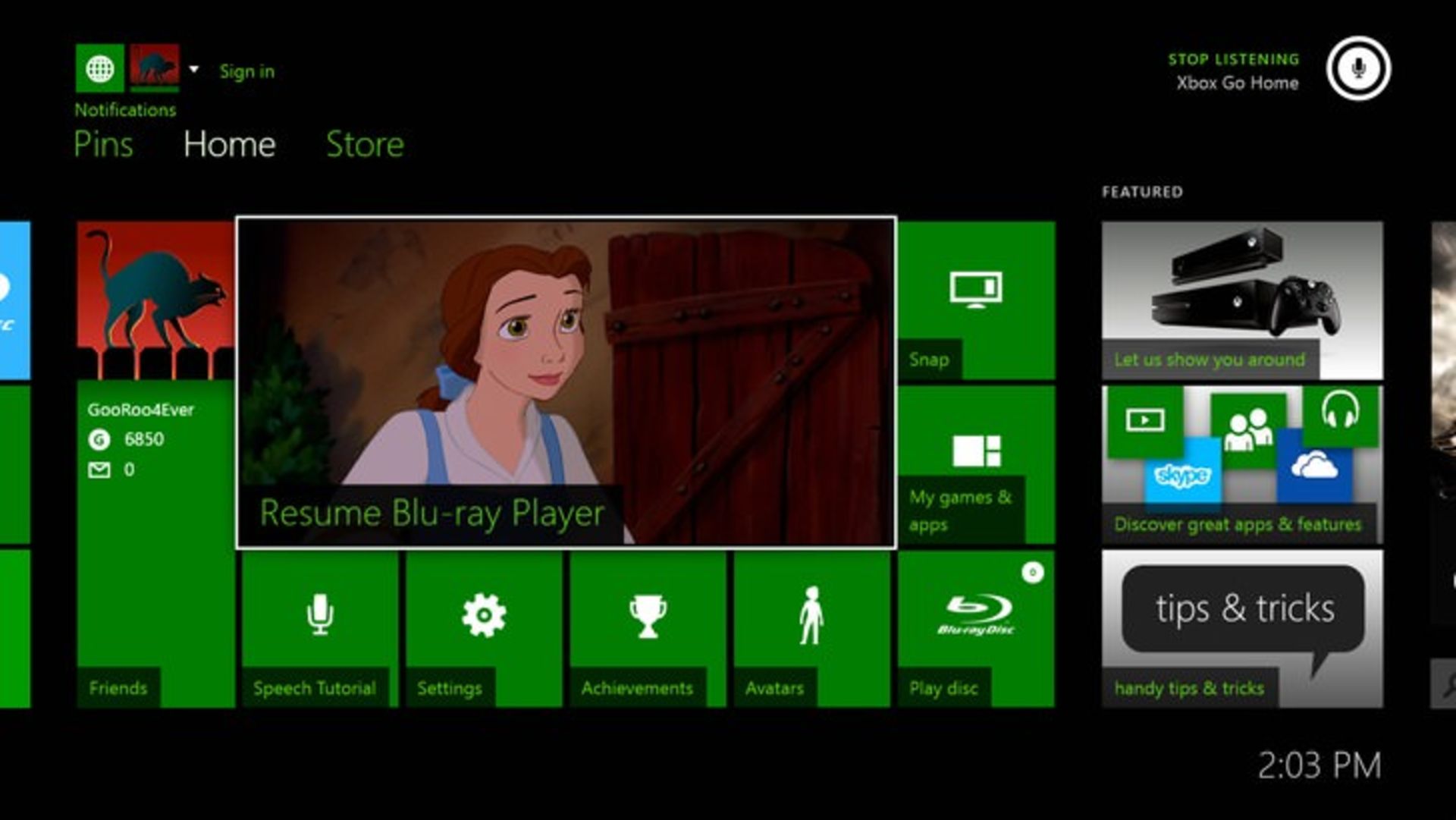Expand the profile dropdown arrow
Viewport: 1456px width, 820px height.
coord(194,69)
